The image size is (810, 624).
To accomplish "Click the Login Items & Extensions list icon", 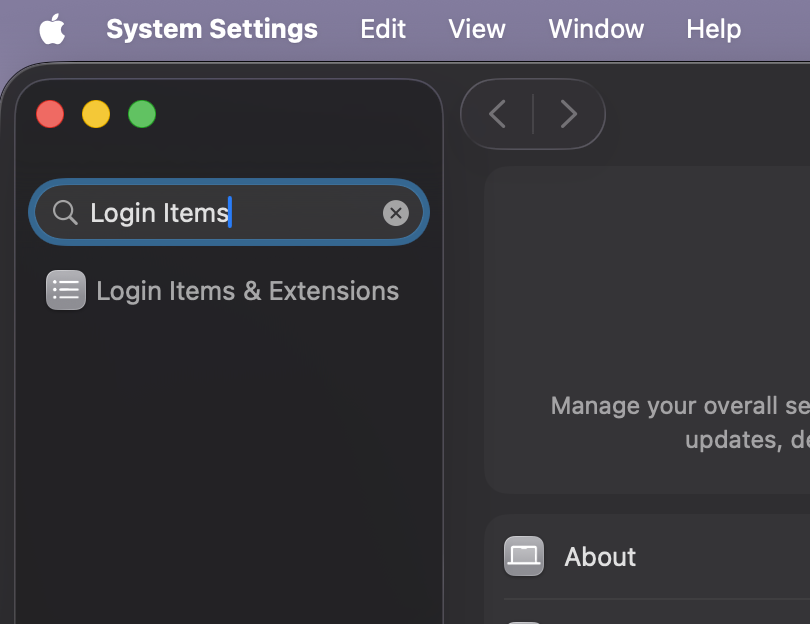I will (65, 290).
